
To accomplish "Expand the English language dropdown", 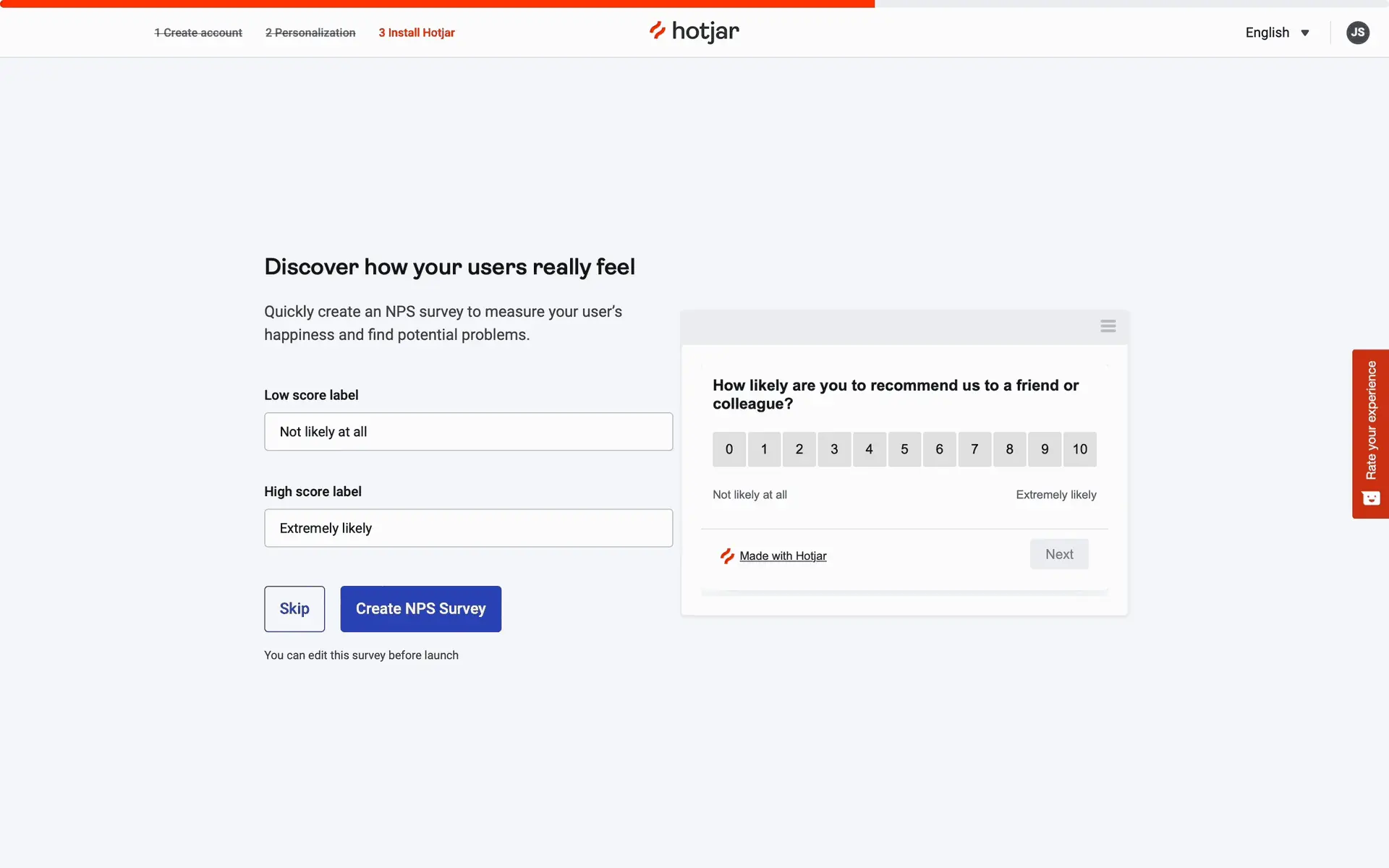I will tap(1267, 33).
